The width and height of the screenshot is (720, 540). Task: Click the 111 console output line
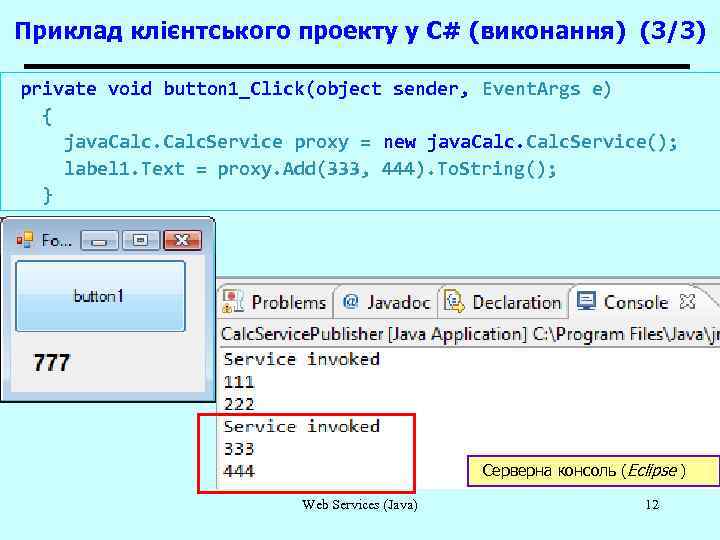coord(239,382)
